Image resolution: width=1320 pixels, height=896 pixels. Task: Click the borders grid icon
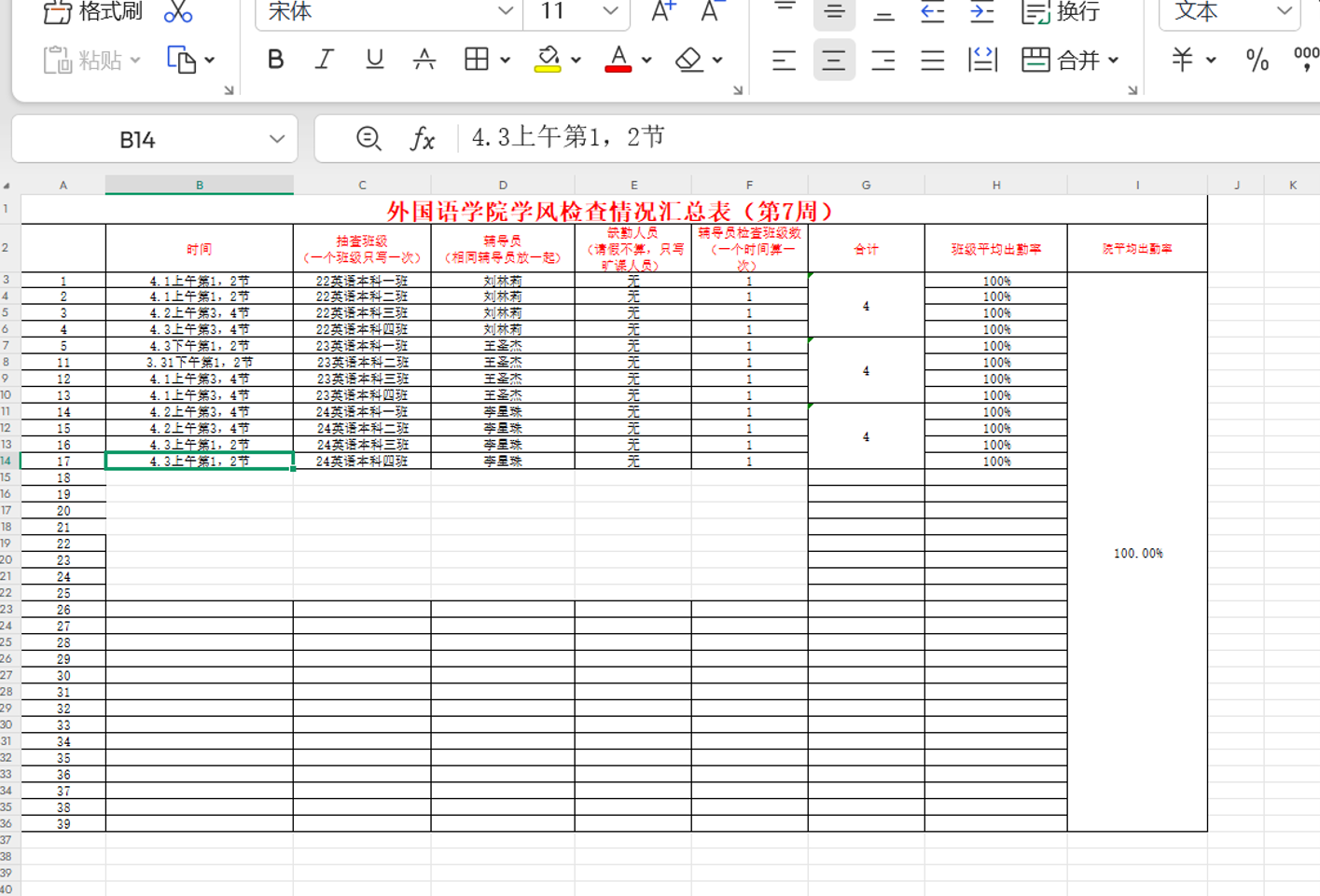click(x=477, y=60)
